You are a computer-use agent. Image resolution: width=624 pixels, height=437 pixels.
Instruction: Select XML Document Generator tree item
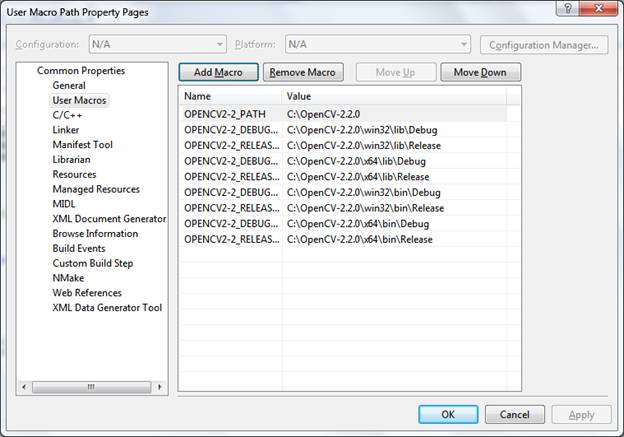(109, 218)
